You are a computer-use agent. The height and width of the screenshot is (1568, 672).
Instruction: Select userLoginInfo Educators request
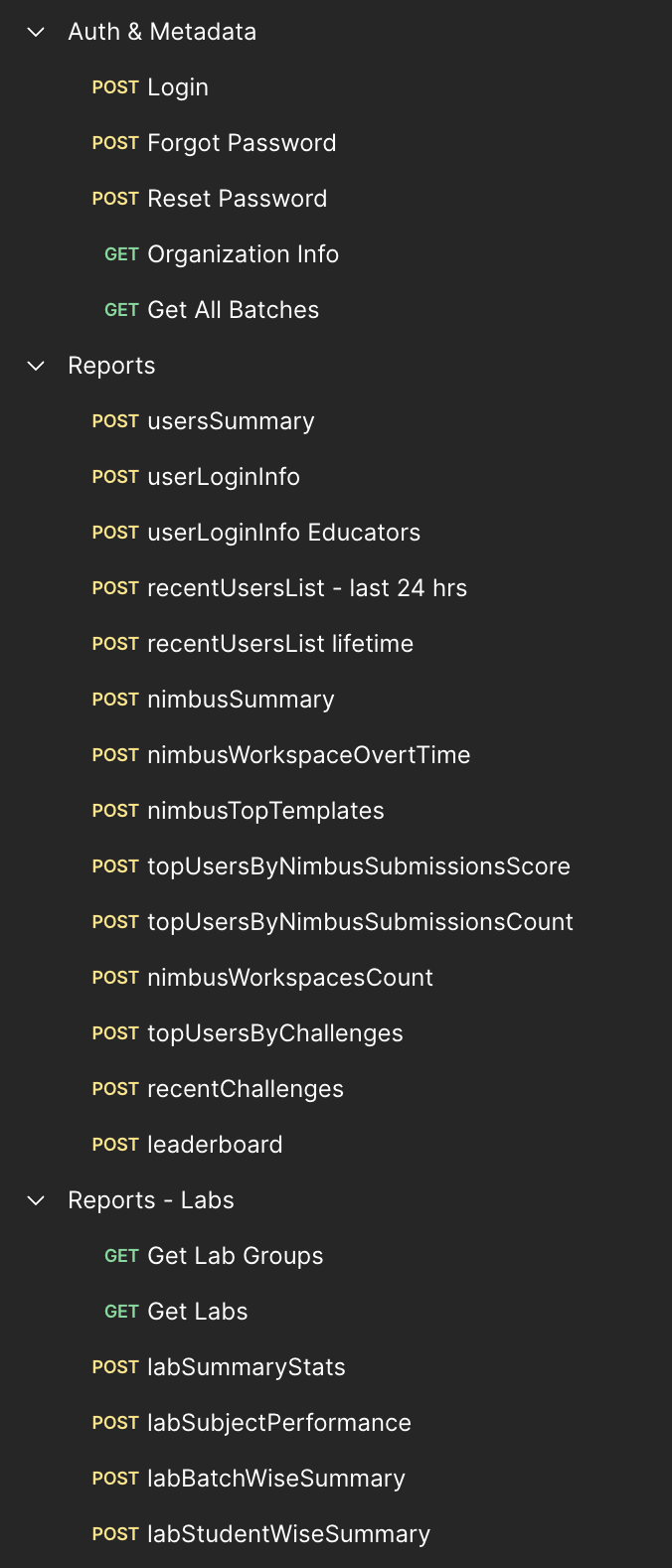283,533
